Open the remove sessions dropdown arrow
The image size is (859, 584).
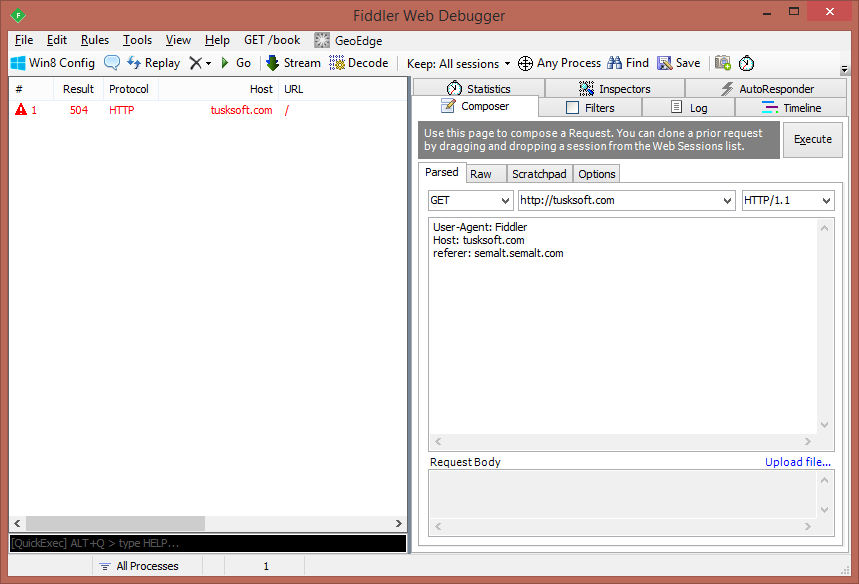[x=208, y=64]
